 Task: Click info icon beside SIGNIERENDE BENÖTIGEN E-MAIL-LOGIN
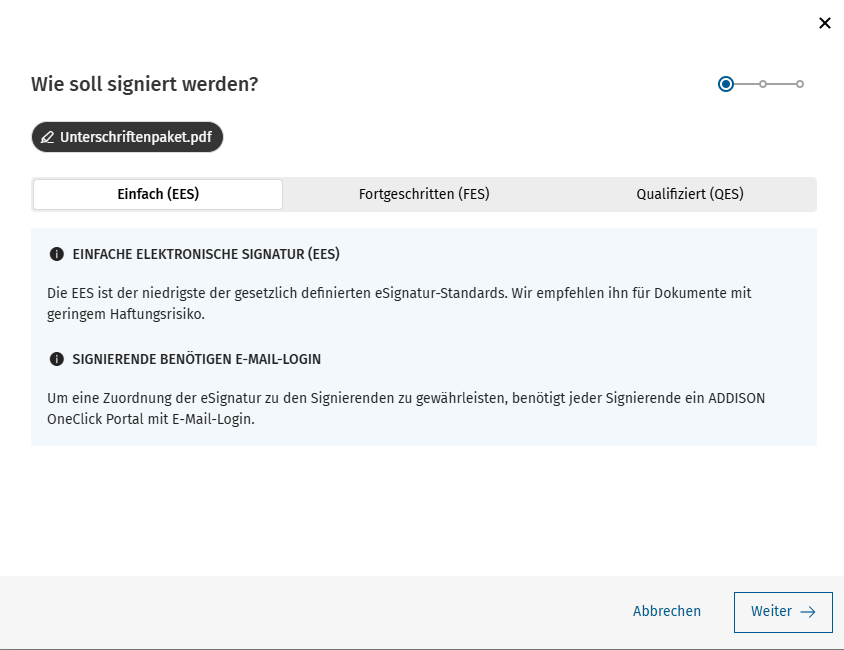pos(57,359)
